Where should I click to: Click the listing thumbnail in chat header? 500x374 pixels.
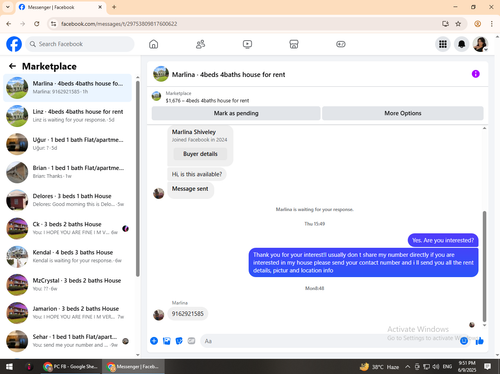tap(161, 74)
